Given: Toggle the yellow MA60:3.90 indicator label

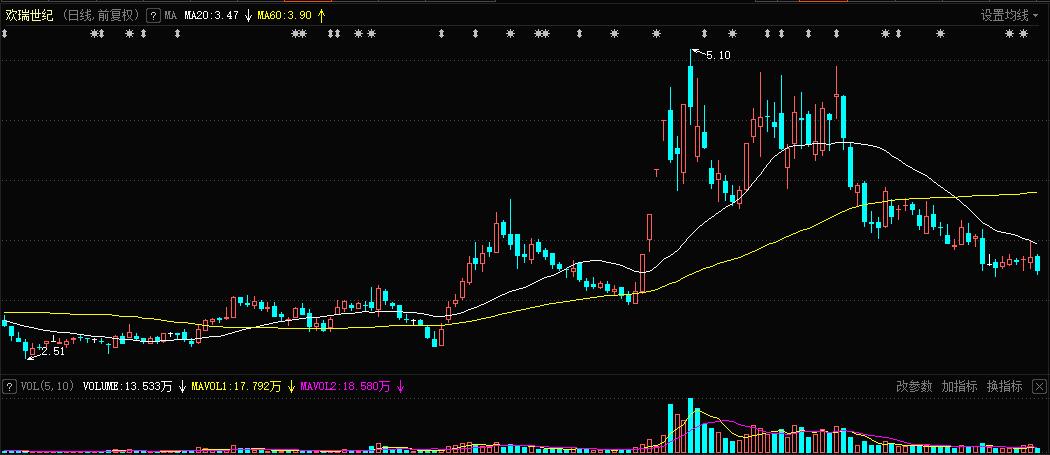Looking at the screenshot, I should click(x=284, y=16).
